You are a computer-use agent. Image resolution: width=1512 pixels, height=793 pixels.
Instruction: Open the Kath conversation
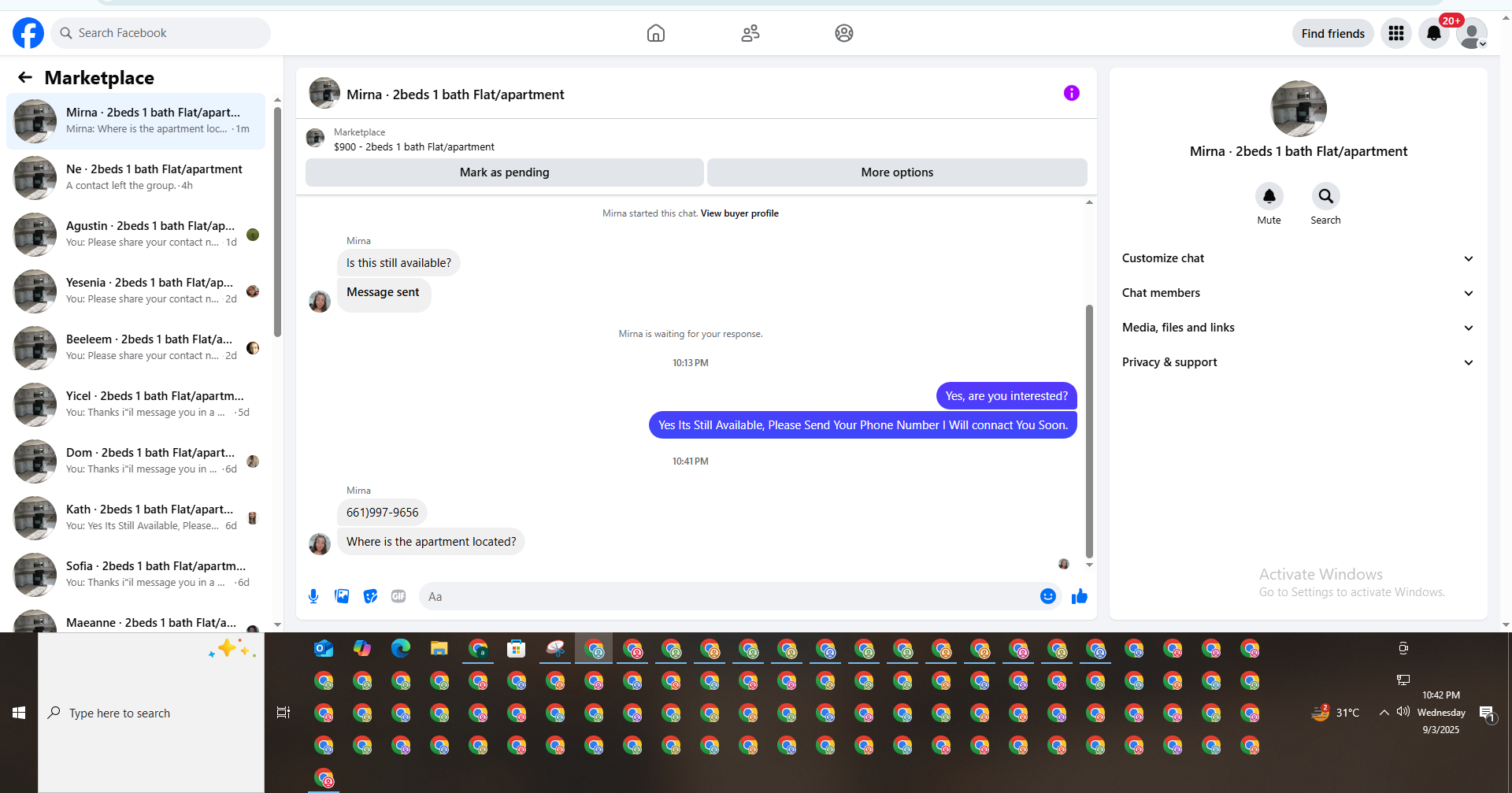point(135,518)
